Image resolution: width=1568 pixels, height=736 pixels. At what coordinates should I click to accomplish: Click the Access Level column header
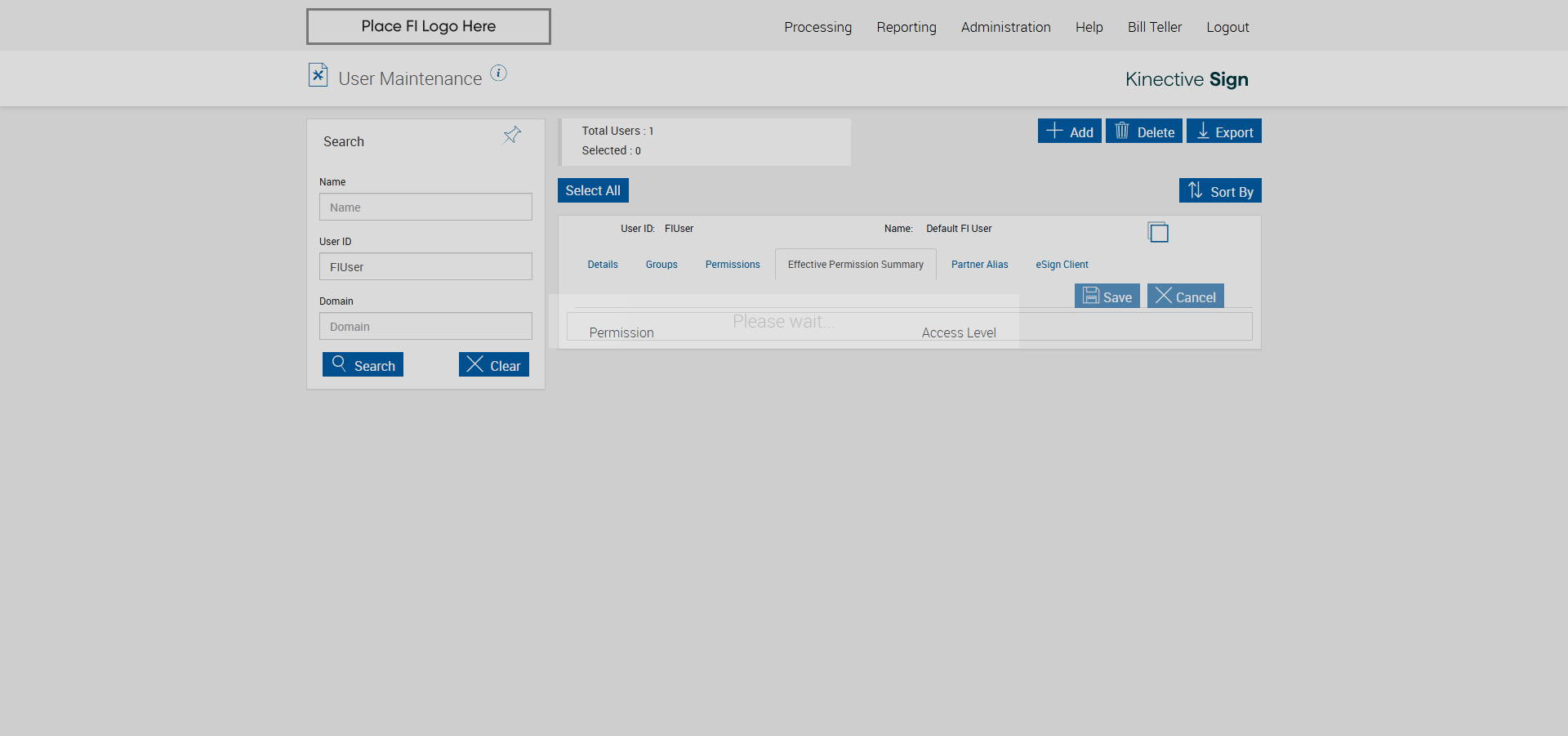click(x=959, y=332)
